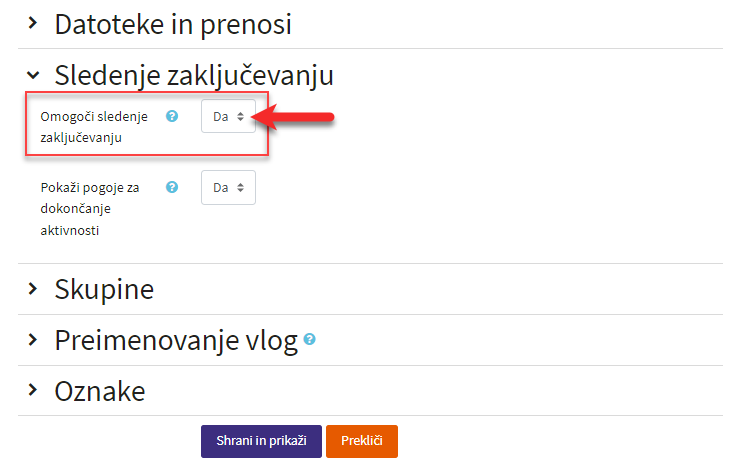744x468 pixels.
Task: Open the Skupine section heading
Action: [104, 289]
